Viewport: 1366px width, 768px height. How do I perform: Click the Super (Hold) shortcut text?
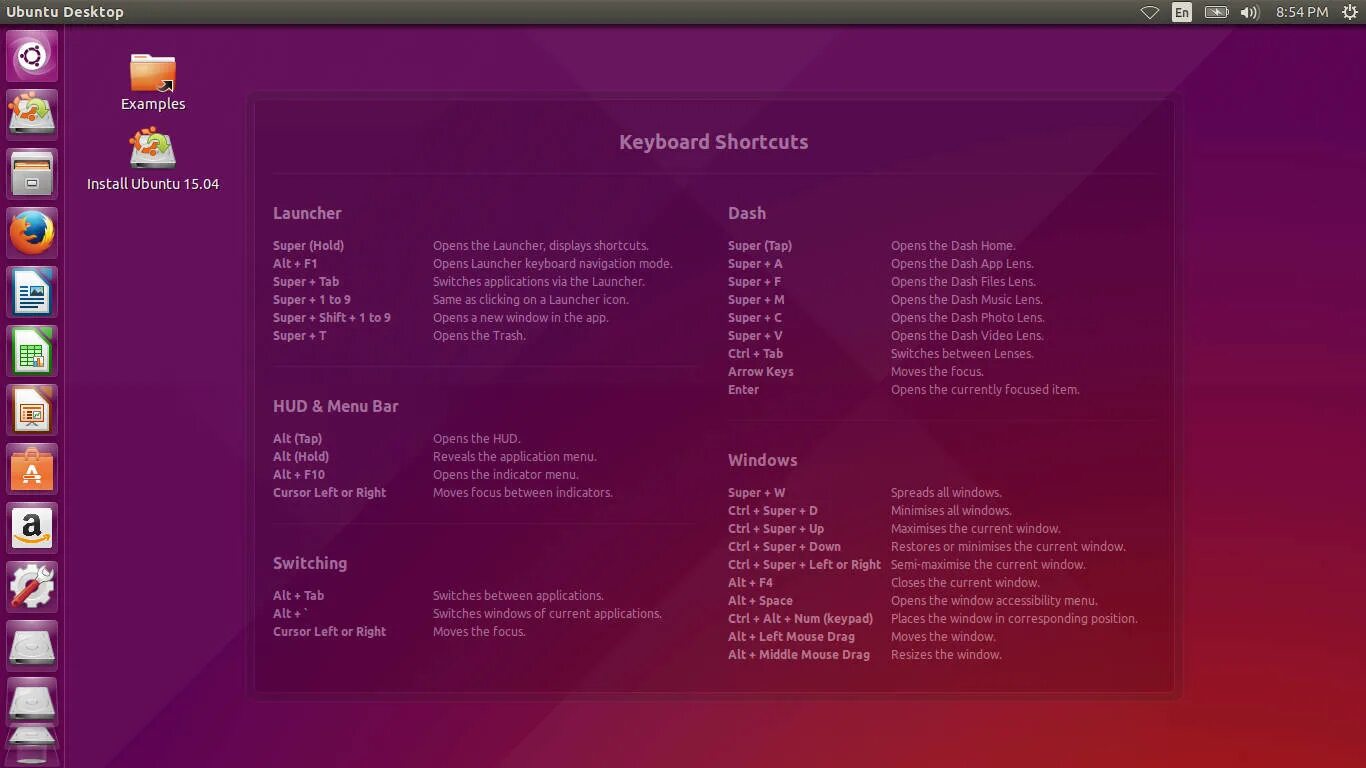[x=308, y=246]
